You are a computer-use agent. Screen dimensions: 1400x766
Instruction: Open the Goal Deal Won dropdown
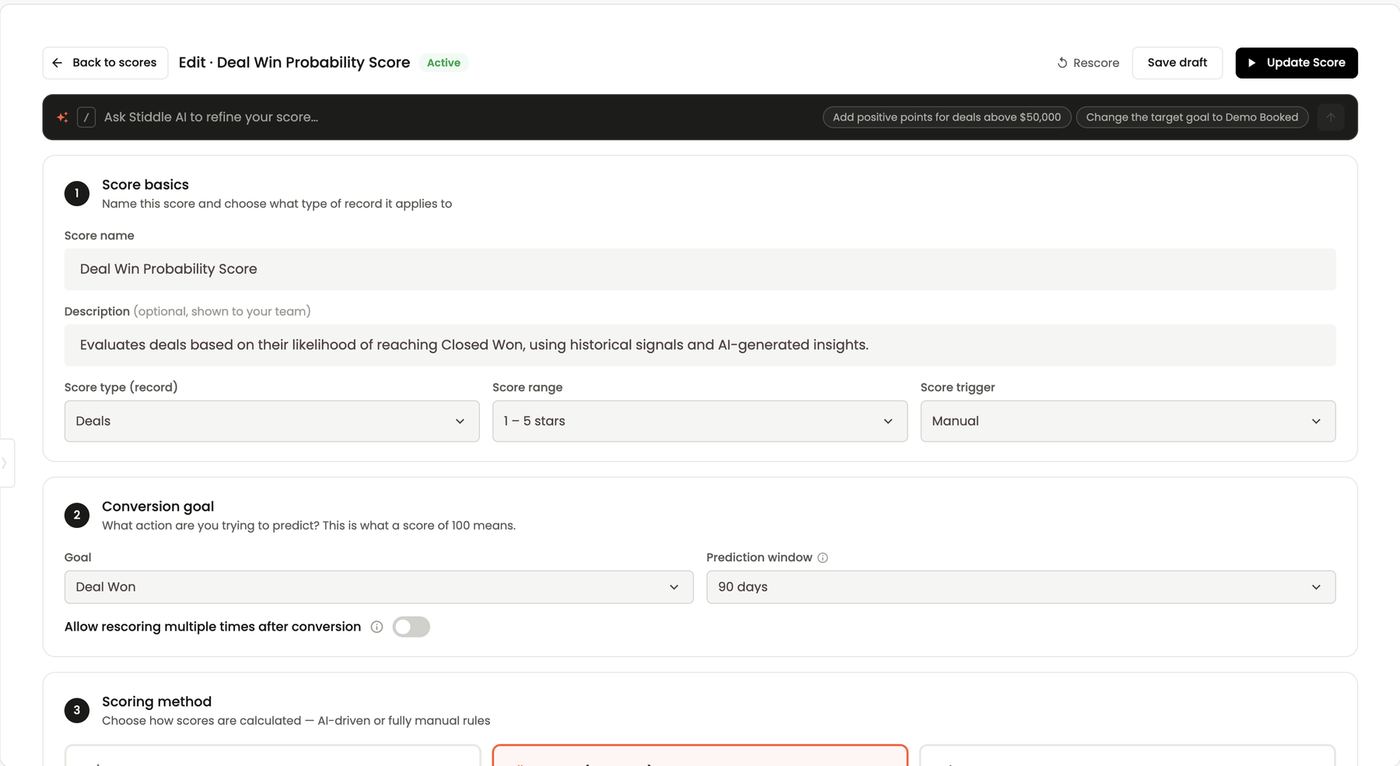379,587
